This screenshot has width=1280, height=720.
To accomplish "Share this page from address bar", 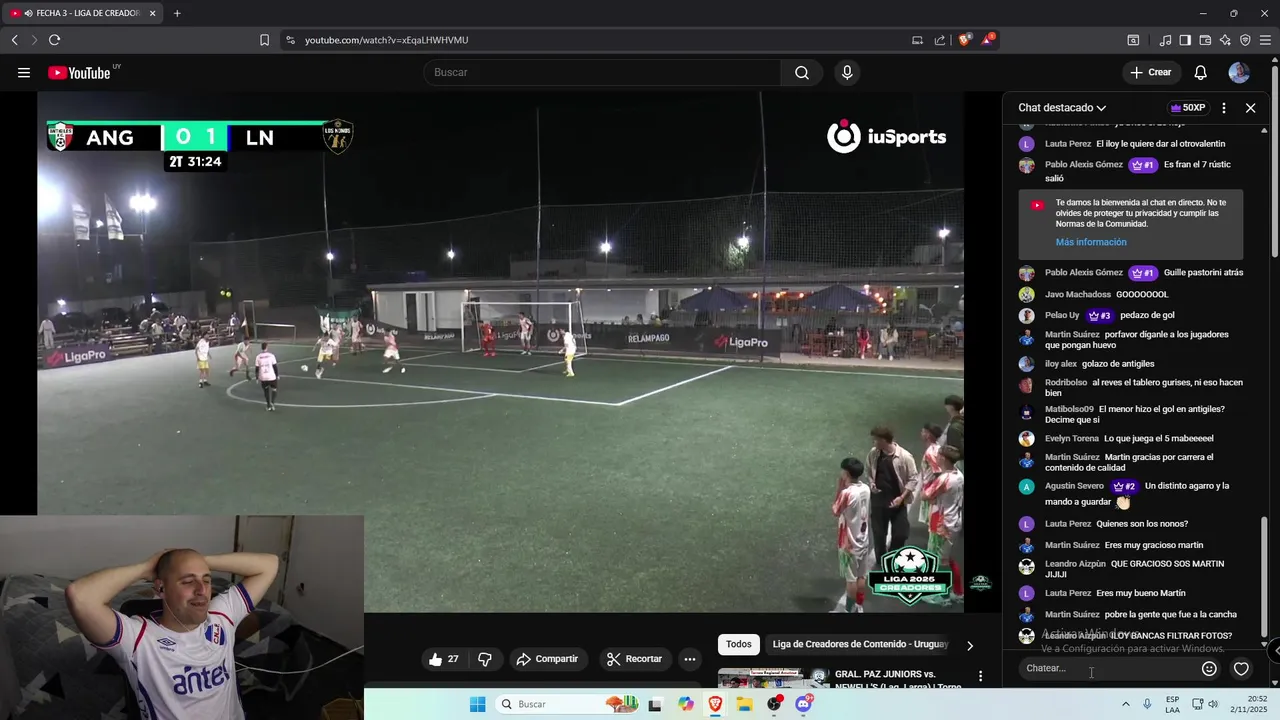I will click(x=940, y=40).
